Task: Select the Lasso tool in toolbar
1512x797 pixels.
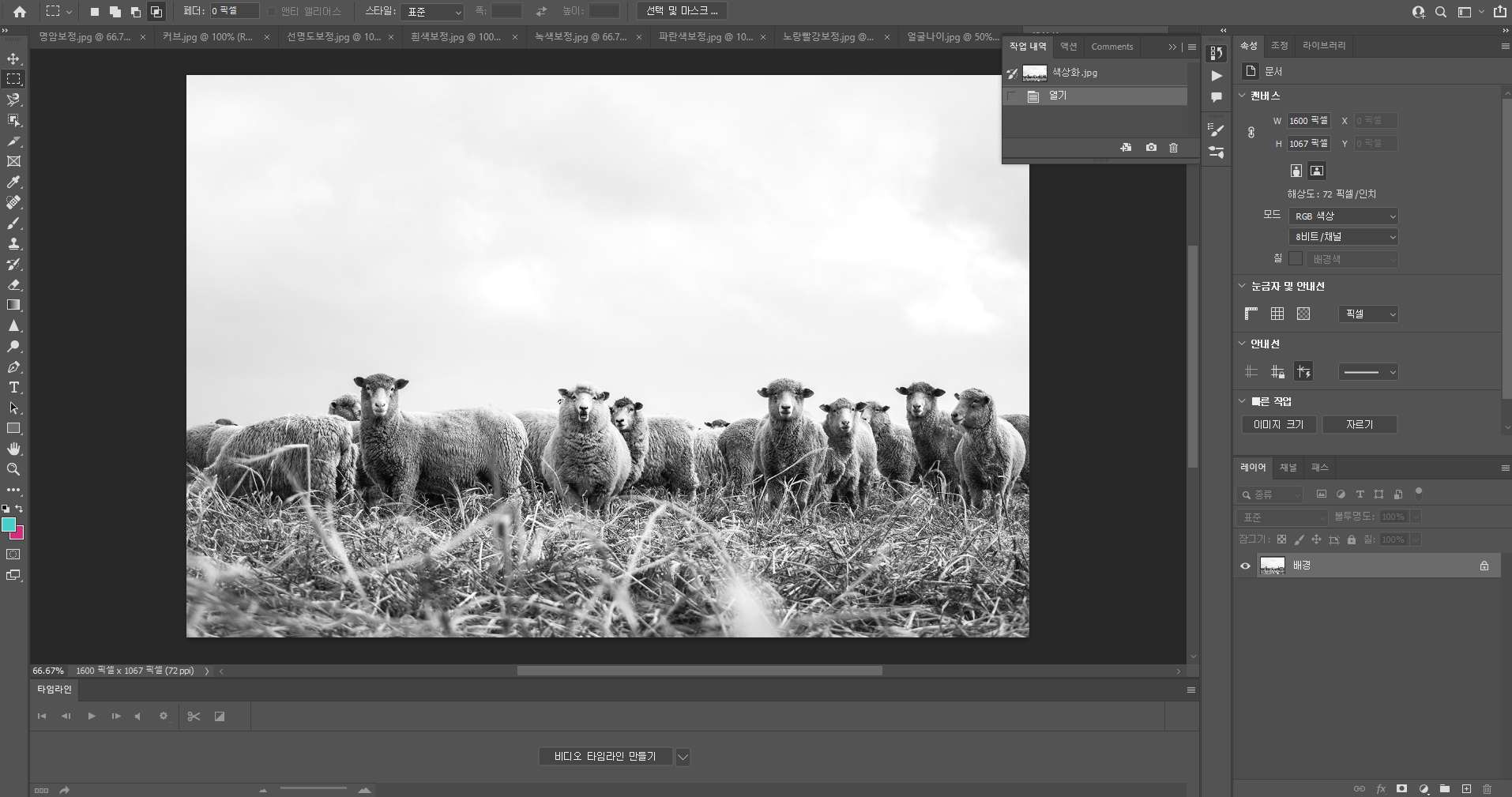Action: [13, 100]
